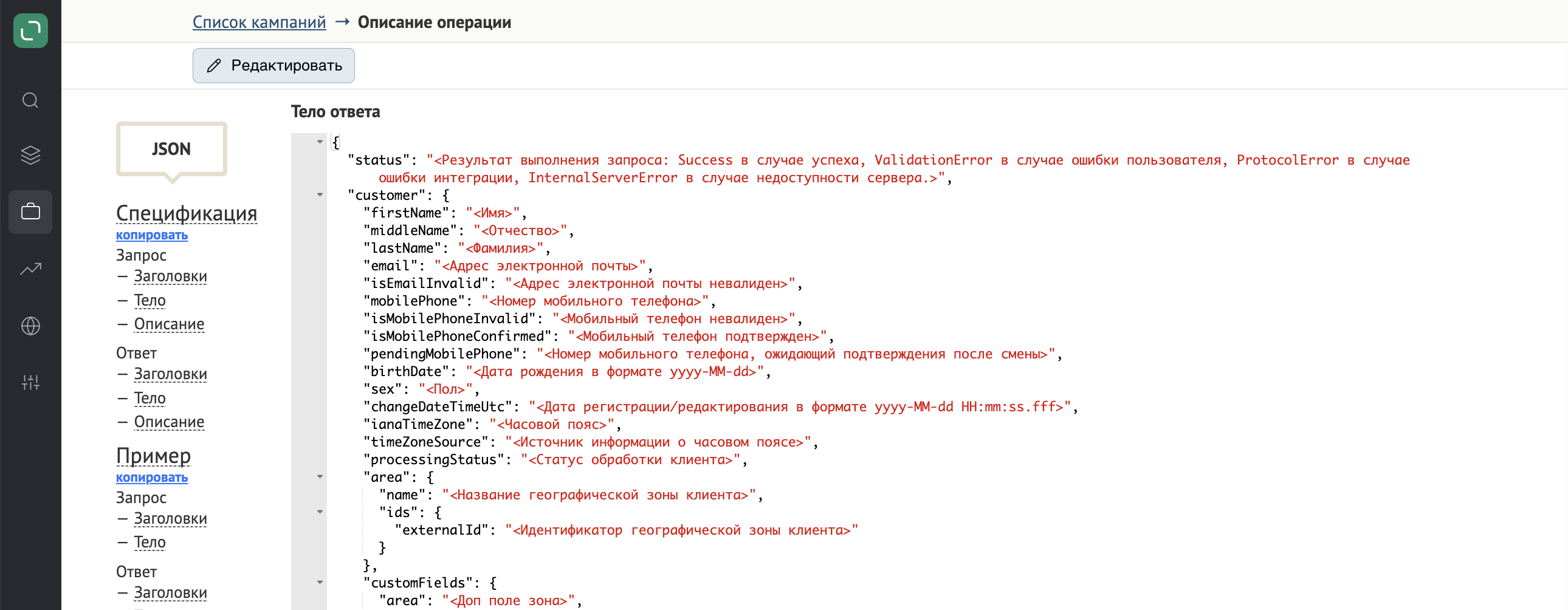The height and width of the screenshot is (610, 1568).
Task: Open the globe icon in sidebar
Action: pos(30,326)
